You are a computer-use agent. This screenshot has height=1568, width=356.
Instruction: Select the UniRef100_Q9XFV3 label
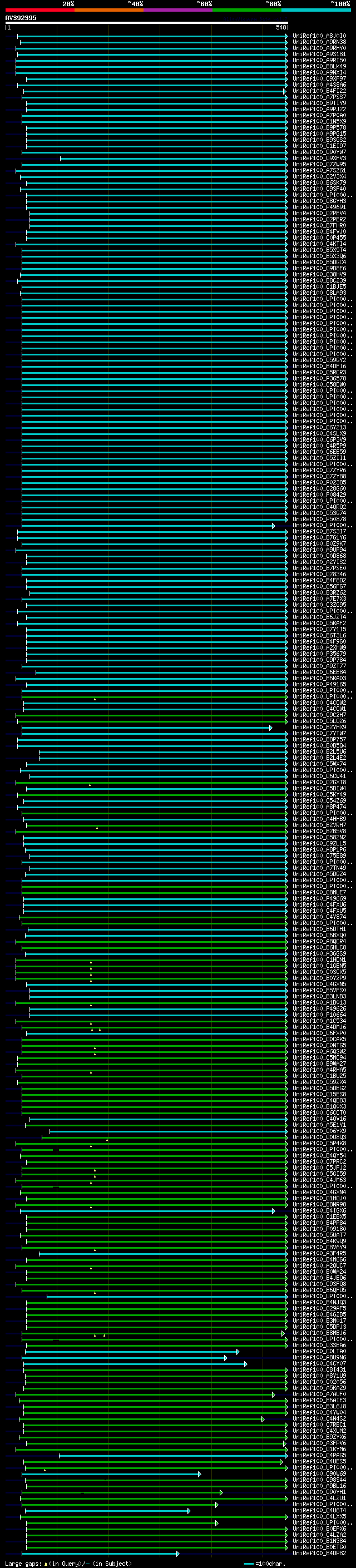click(319, 159)
